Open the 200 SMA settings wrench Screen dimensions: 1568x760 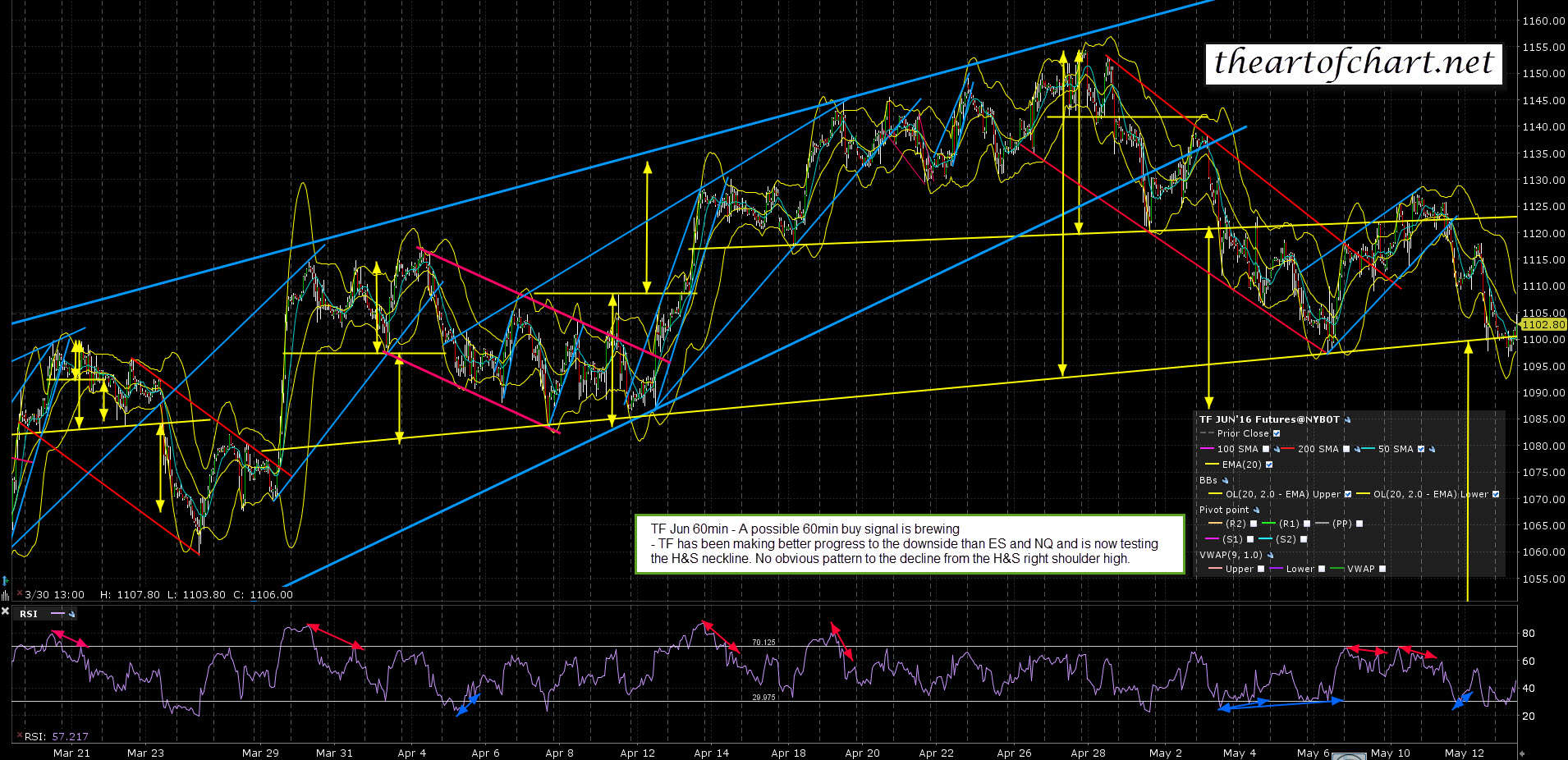pos(1357,450)
